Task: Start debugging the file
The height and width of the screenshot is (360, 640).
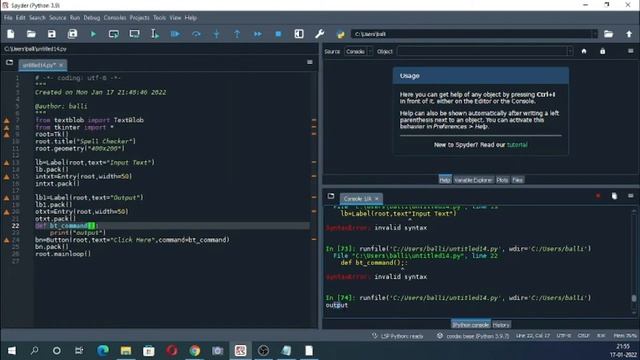Action: click(x=176, y=34)
